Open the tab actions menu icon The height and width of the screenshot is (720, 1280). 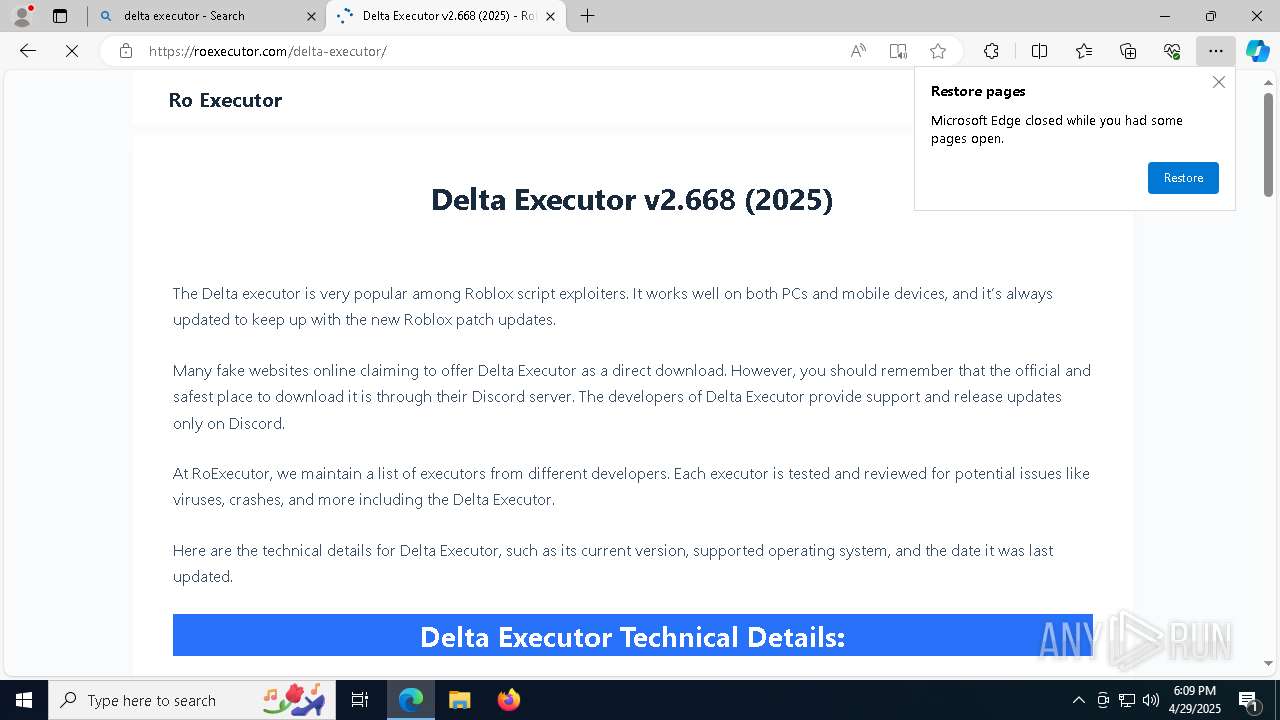[x=60, y=16]
